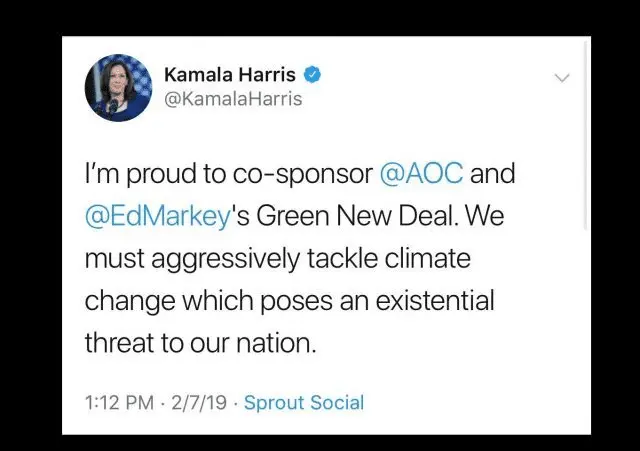This screenshot has width=640, height=451.
Task: Open Kamala Harris's profile photo
Action: click(x=118, y=88)
